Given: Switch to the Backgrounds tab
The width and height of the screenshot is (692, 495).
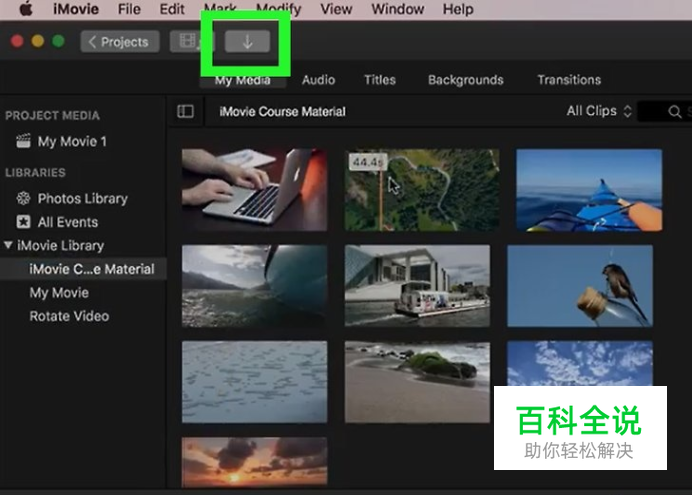Looking at the screenshot, I should (x=466, y=80).
